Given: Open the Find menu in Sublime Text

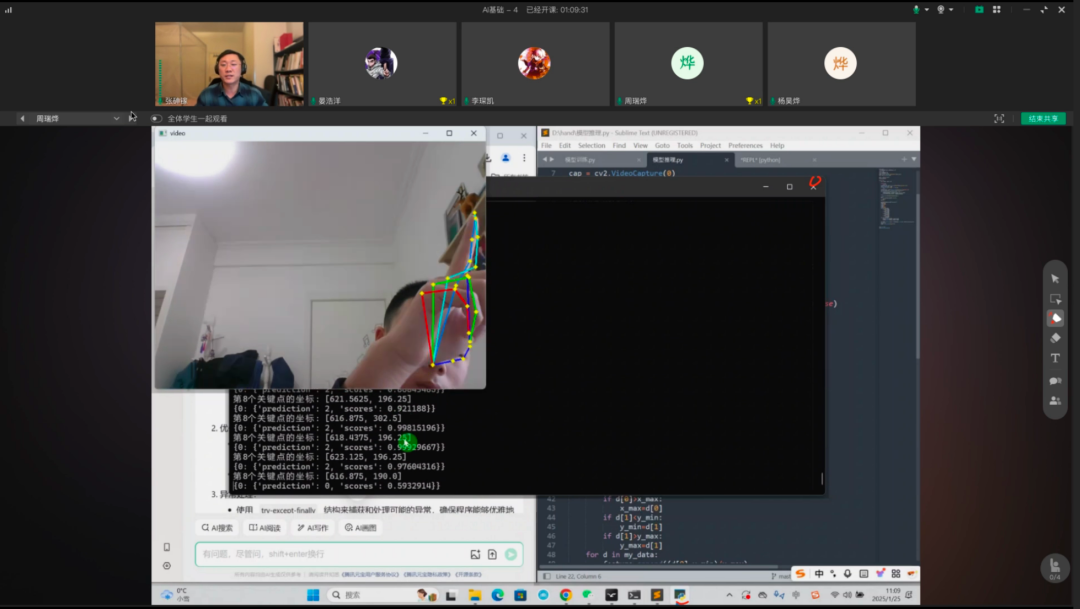Looking at the screenshot, I should point(619,145).
